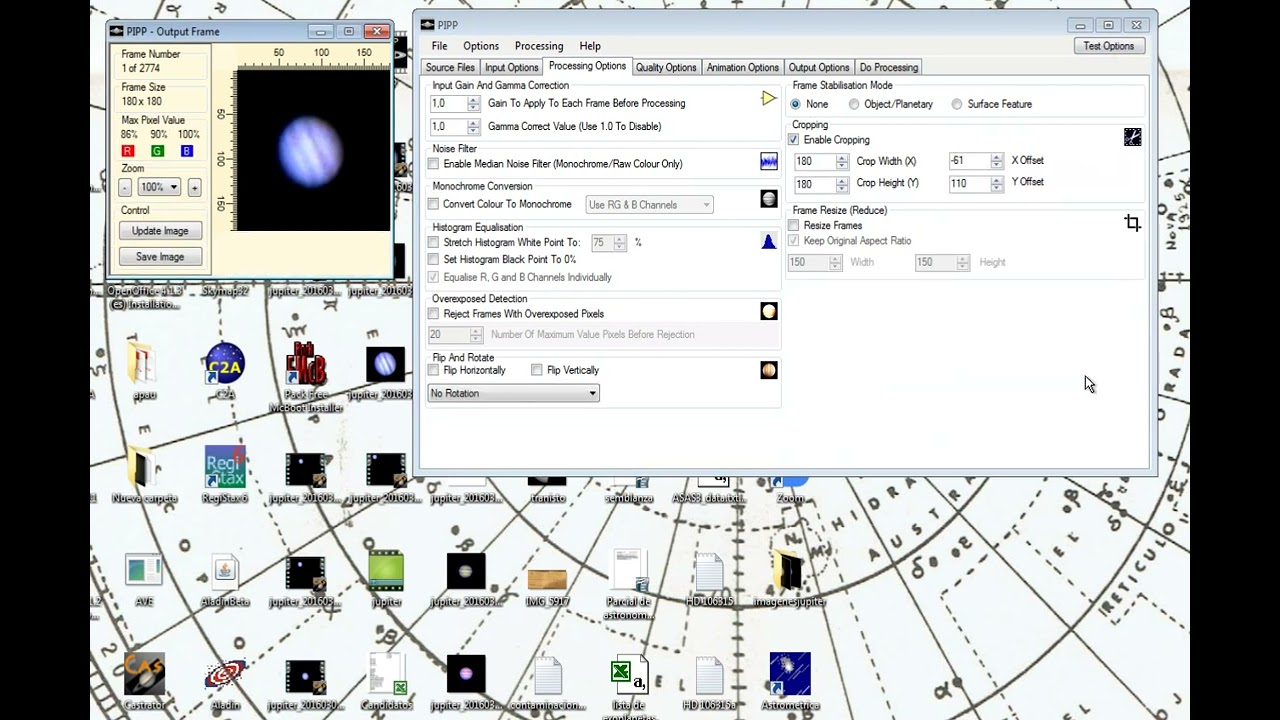
Task: Enable Stretch Histogram White Point
Action: coord(433,242)
